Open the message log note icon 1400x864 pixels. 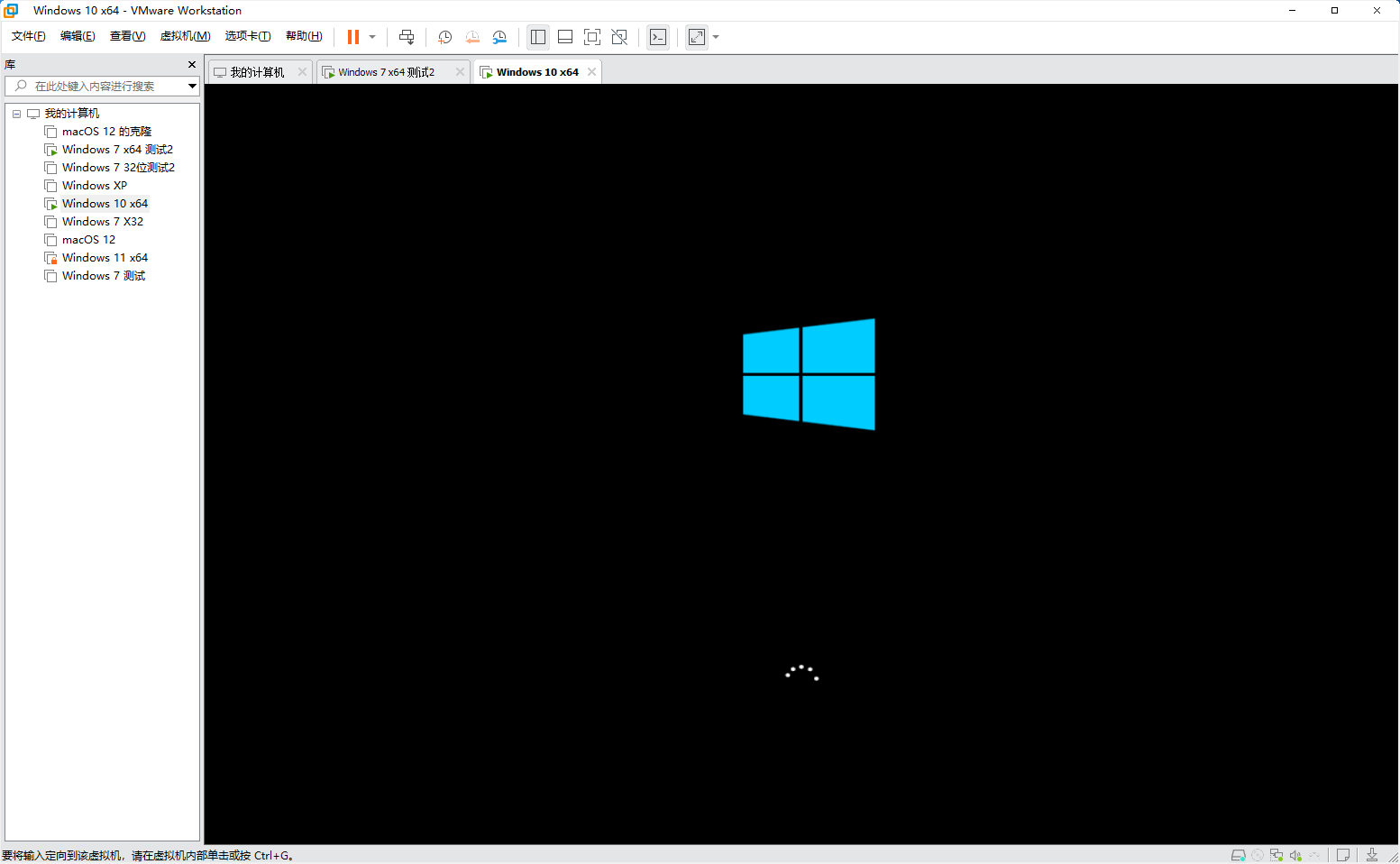pos(1343,855)
